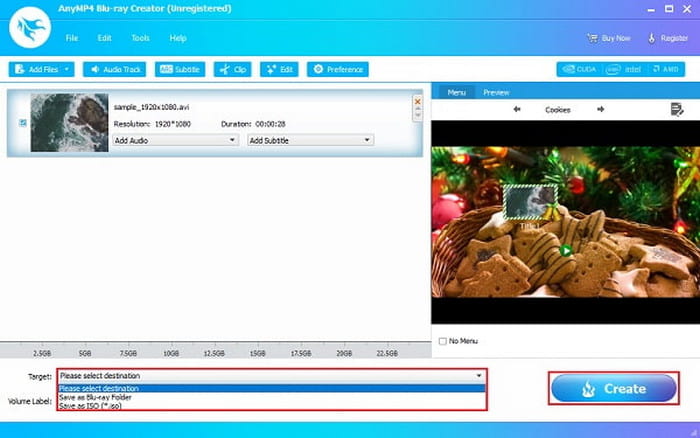
Task: Enable the No Menu checkbox
Action: pos(443,341)
